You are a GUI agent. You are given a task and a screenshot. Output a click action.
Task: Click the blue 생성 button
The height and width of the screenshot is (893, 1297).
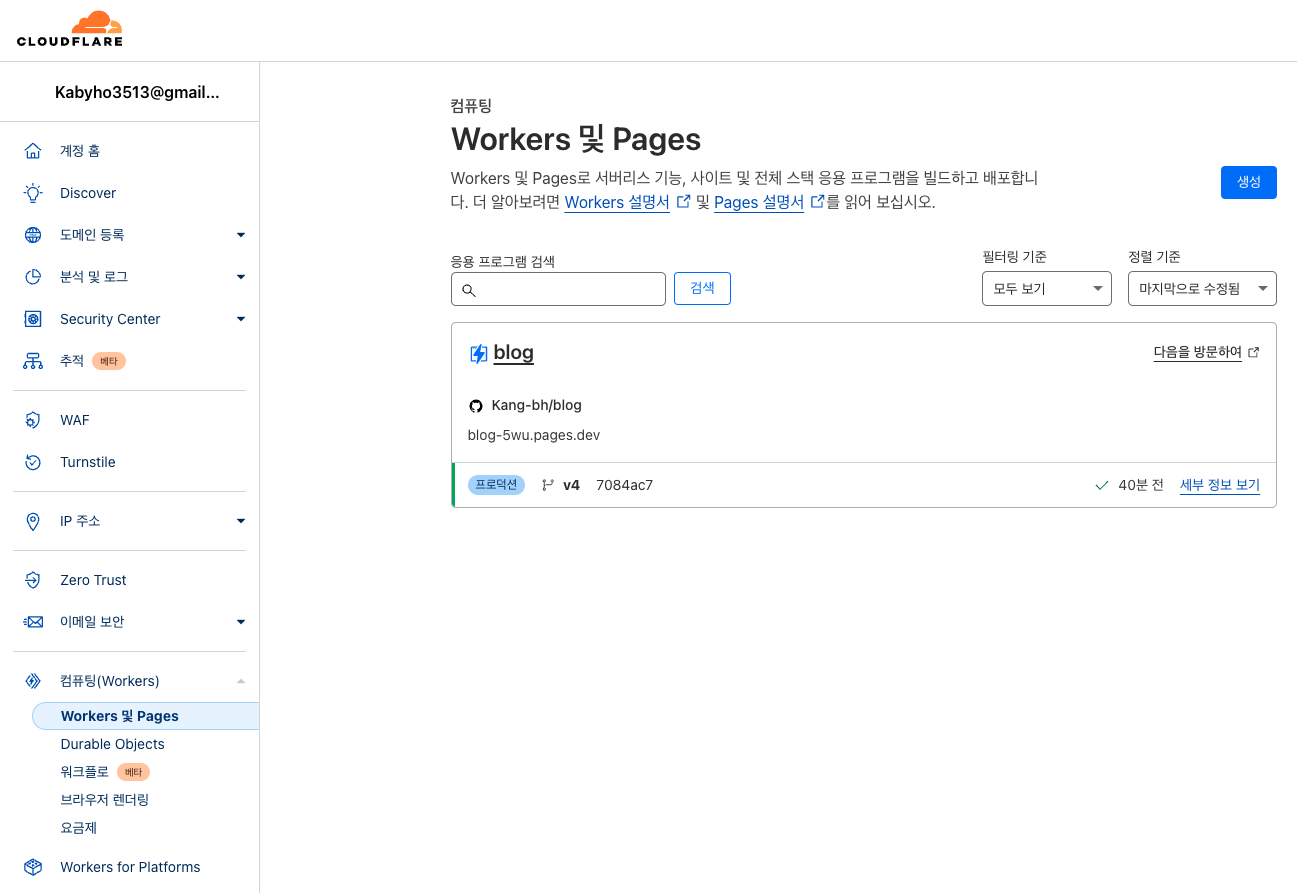[1248, 182]
